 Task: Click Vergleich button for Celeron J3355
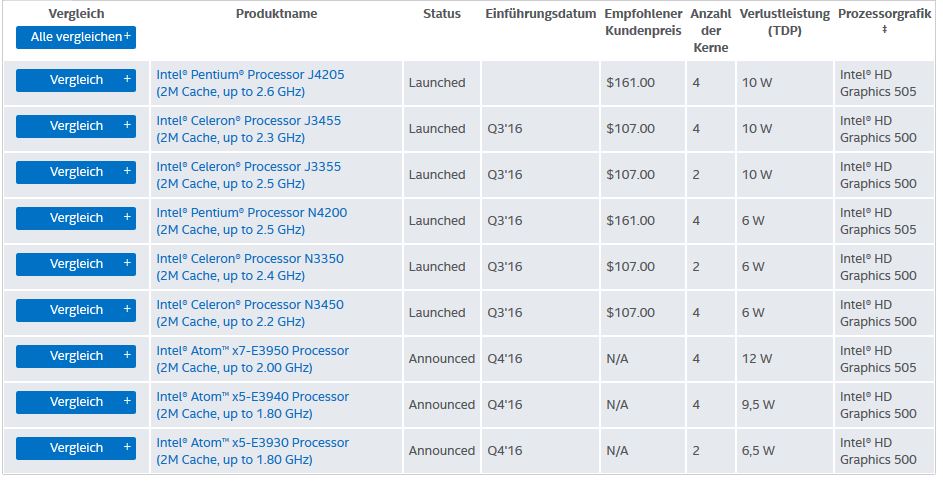click(76, 172)
